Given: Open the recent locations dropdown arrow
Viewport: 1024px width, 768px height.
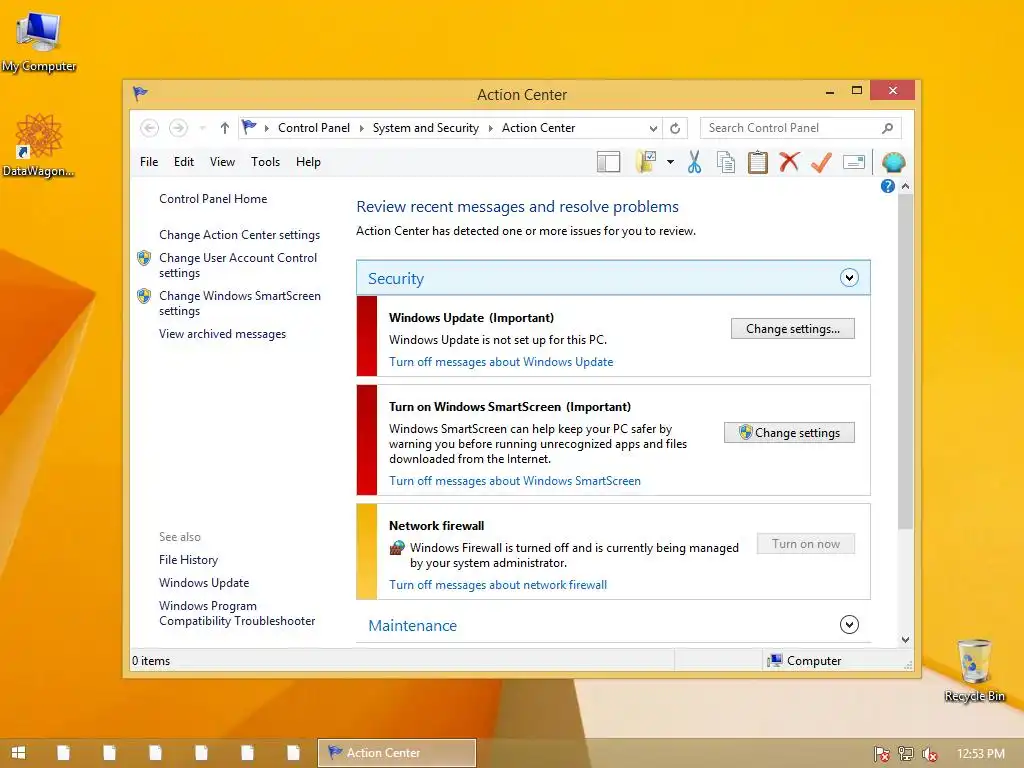Looking at the screenshot, I should [x=202, y=128].
